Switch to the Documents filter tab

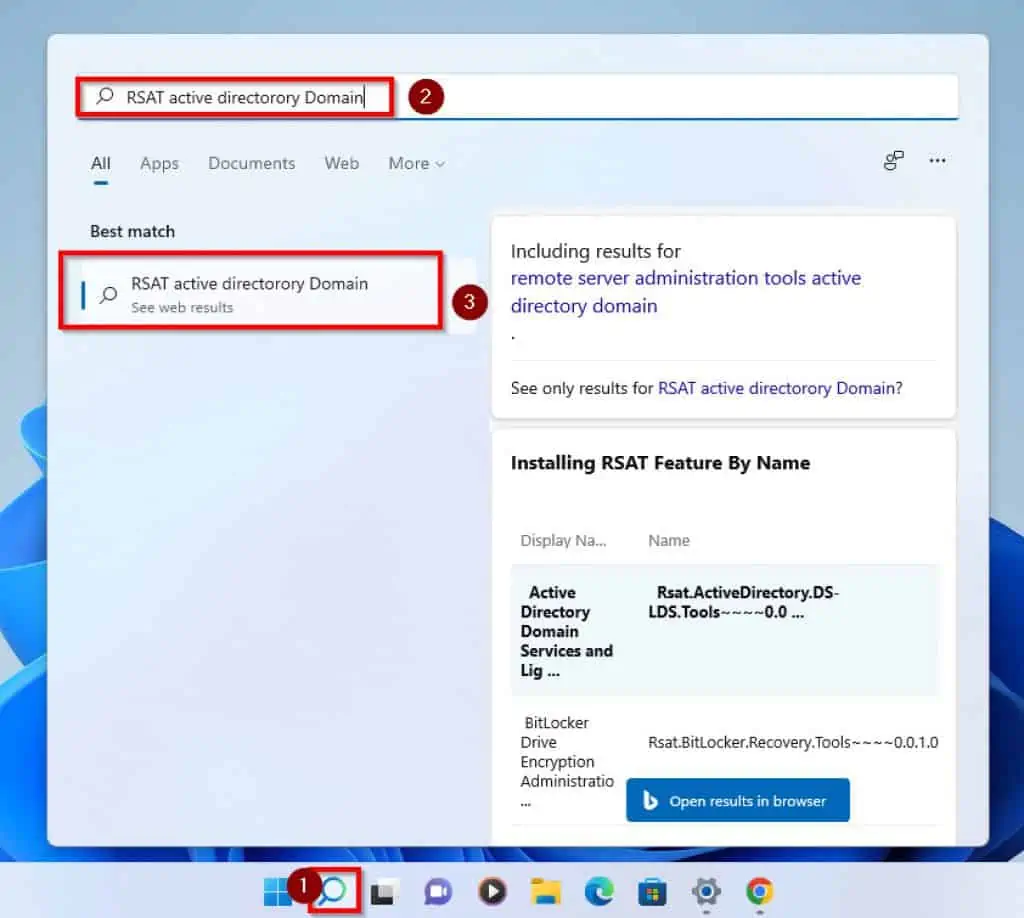point(251,163)
